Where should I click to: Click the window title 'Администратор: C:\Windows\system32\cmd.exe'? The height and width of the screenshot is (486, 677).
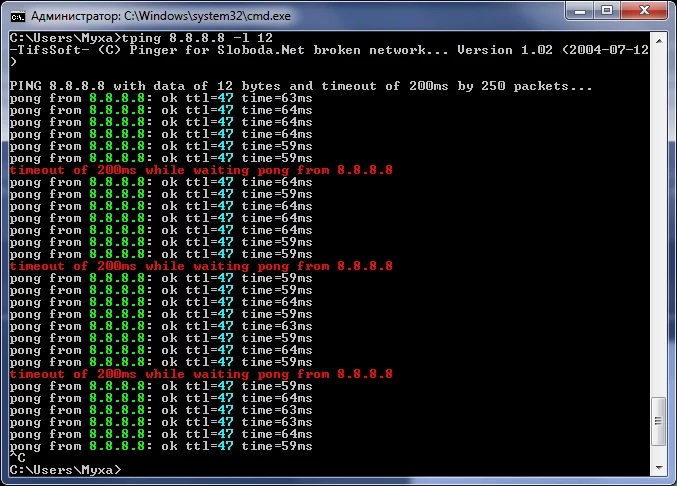coord(161,16)
